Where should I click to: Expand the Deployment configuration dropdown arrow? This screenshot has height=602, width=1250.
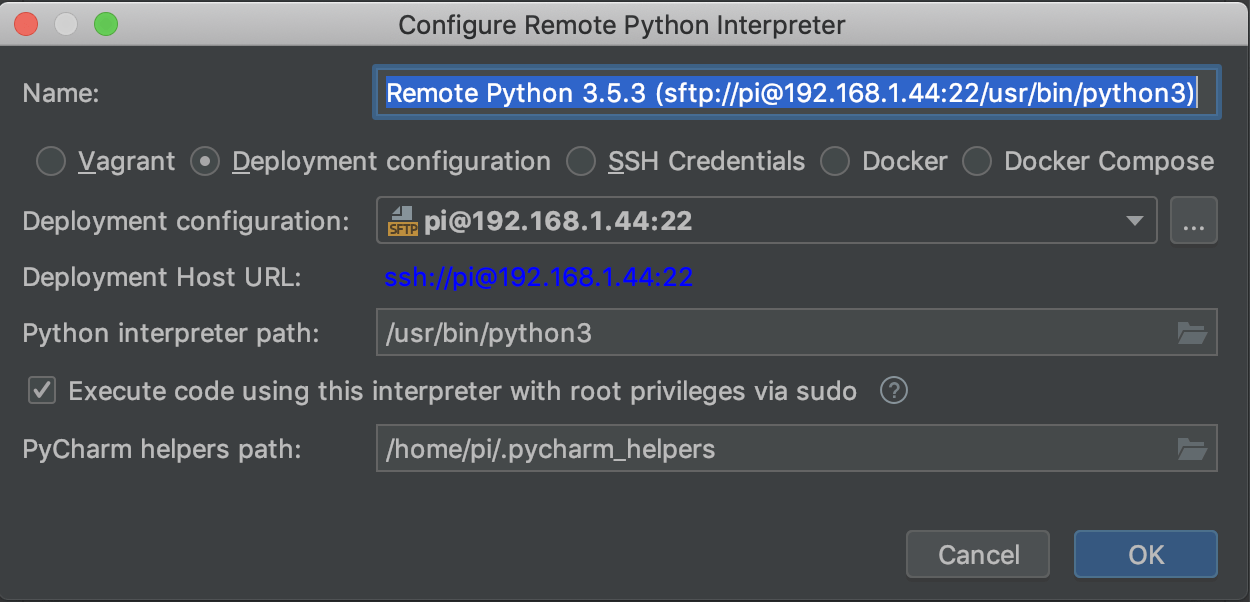point(1134,221)
